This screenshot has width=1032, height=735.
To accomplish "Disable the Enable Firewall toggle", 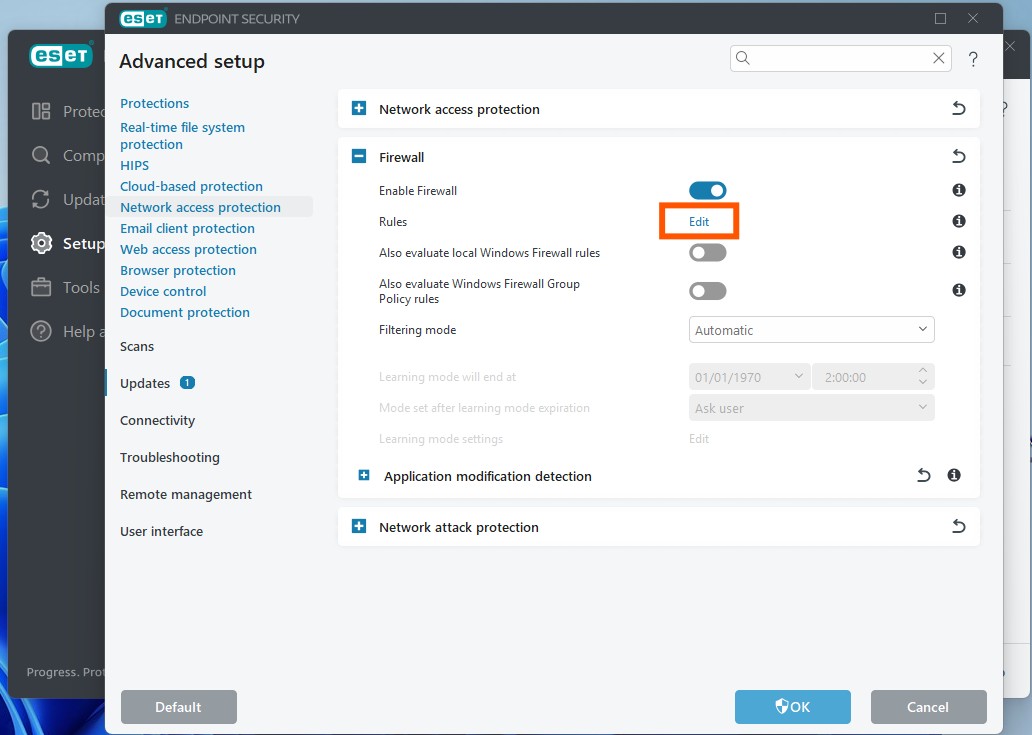I will point(707,190).
